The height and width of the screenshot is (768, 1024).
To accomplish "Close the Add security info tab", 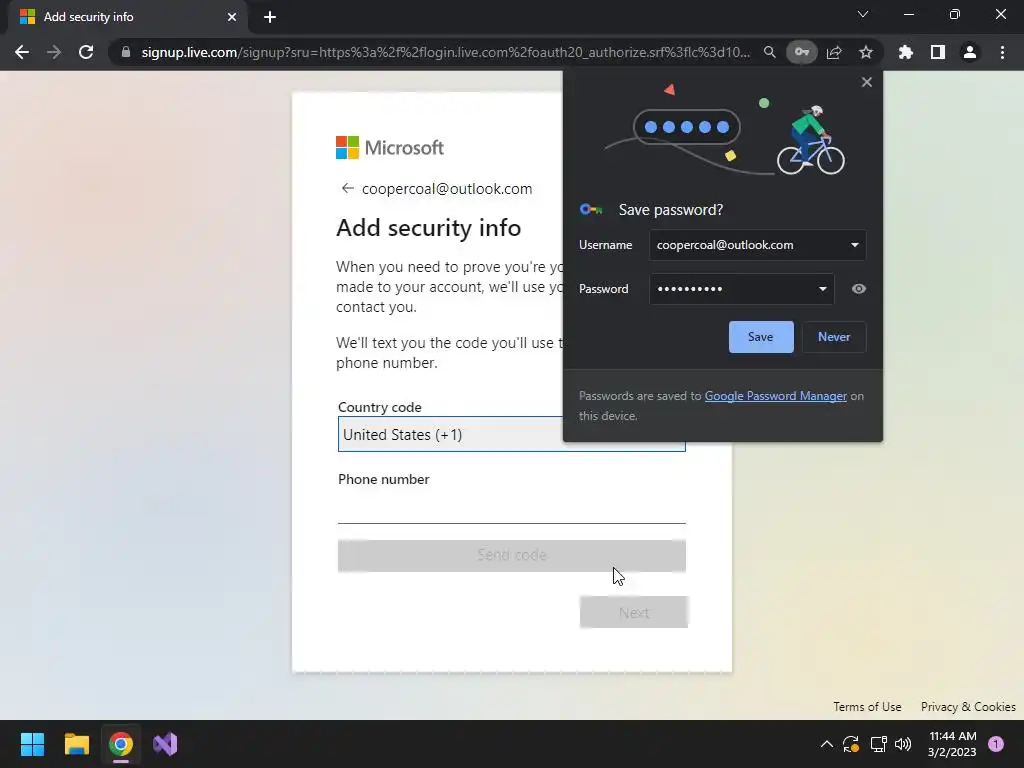I will point(232,17).
